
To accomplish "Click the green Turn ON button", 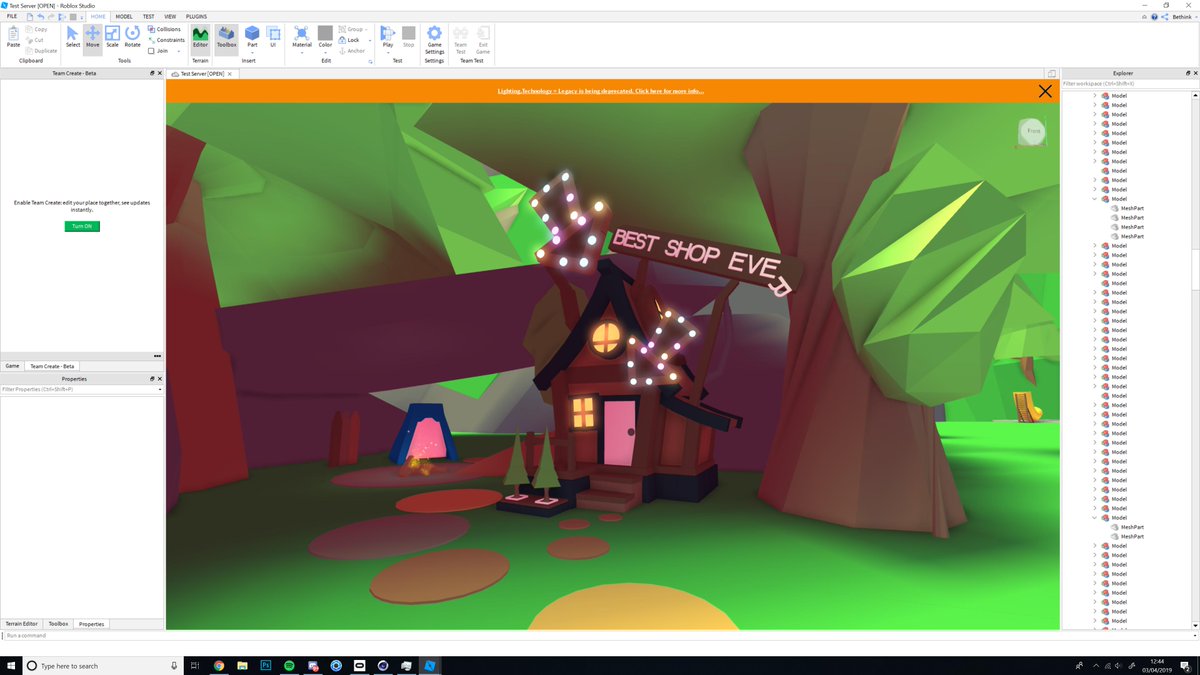I will (x=82, y=226).
